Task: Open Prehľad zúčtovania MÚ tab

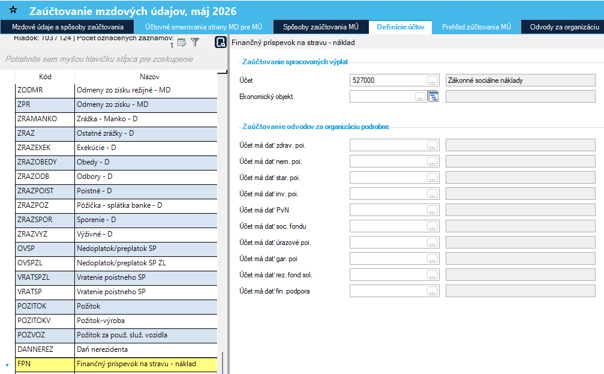Action: 476,27
